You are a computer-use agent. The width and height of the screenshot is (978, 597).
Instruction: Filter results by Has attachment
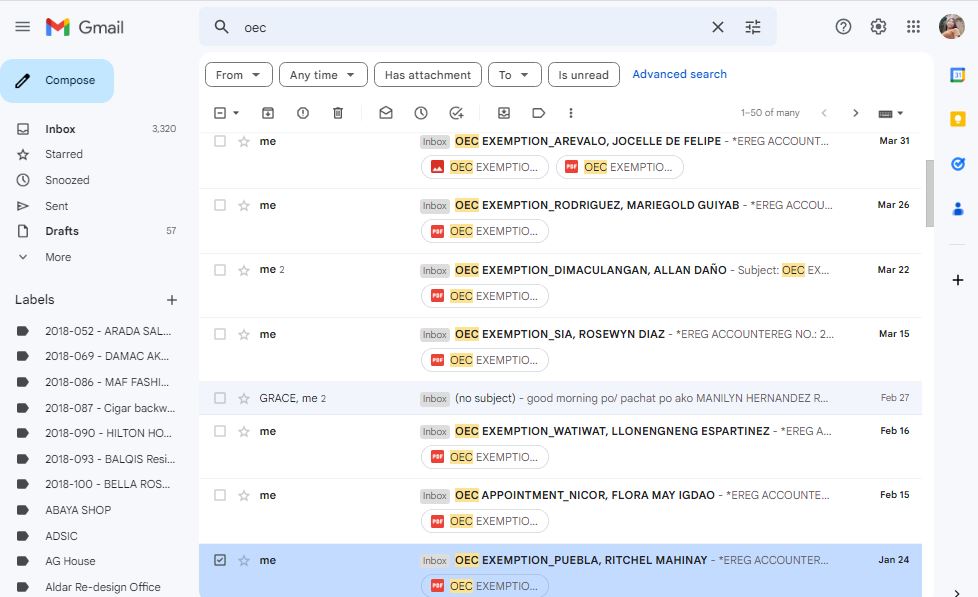(x=428, y=75)
